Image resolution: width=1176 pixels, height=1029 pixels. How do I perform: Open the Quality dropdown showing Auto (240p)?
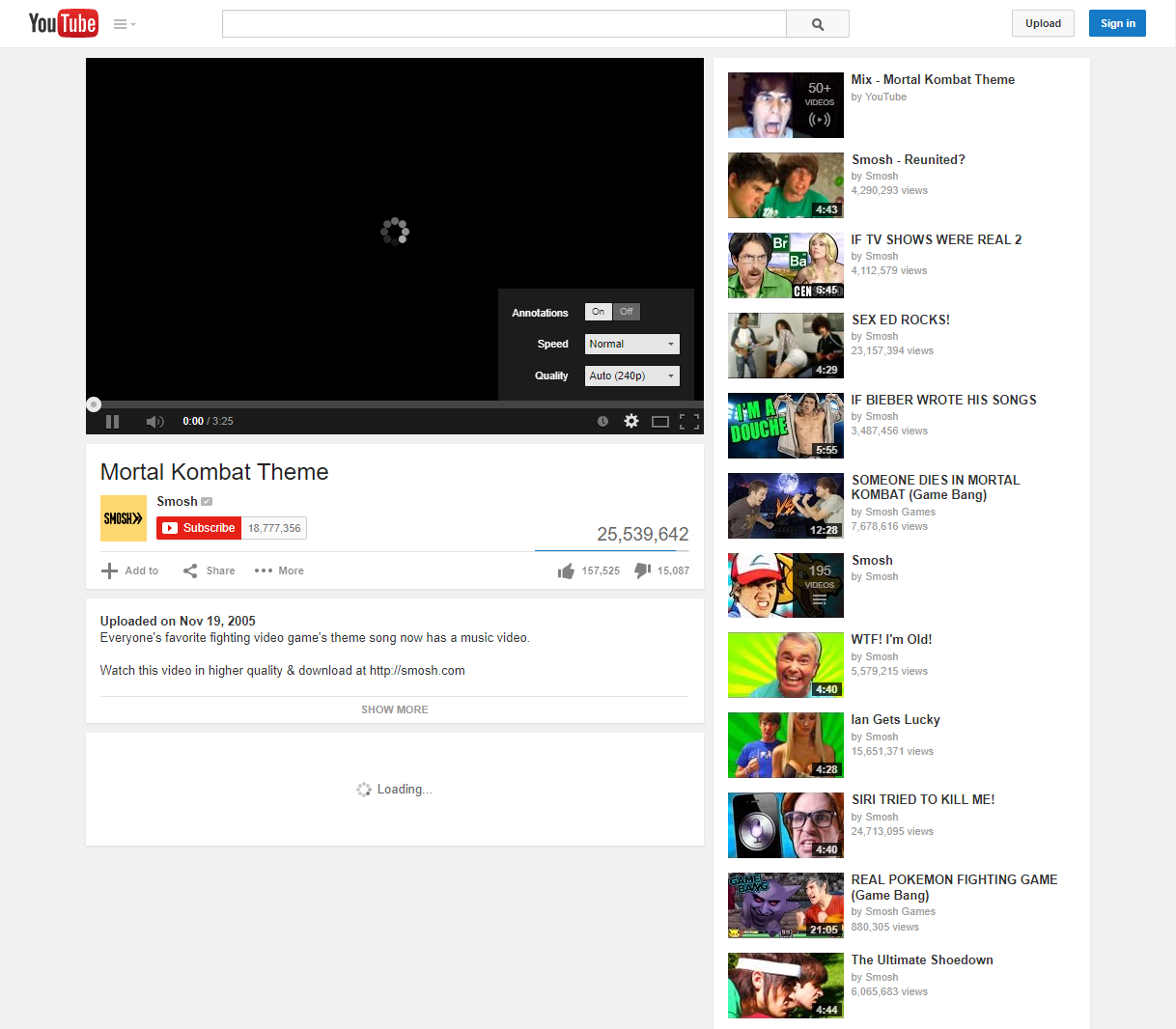click(631, 376)
